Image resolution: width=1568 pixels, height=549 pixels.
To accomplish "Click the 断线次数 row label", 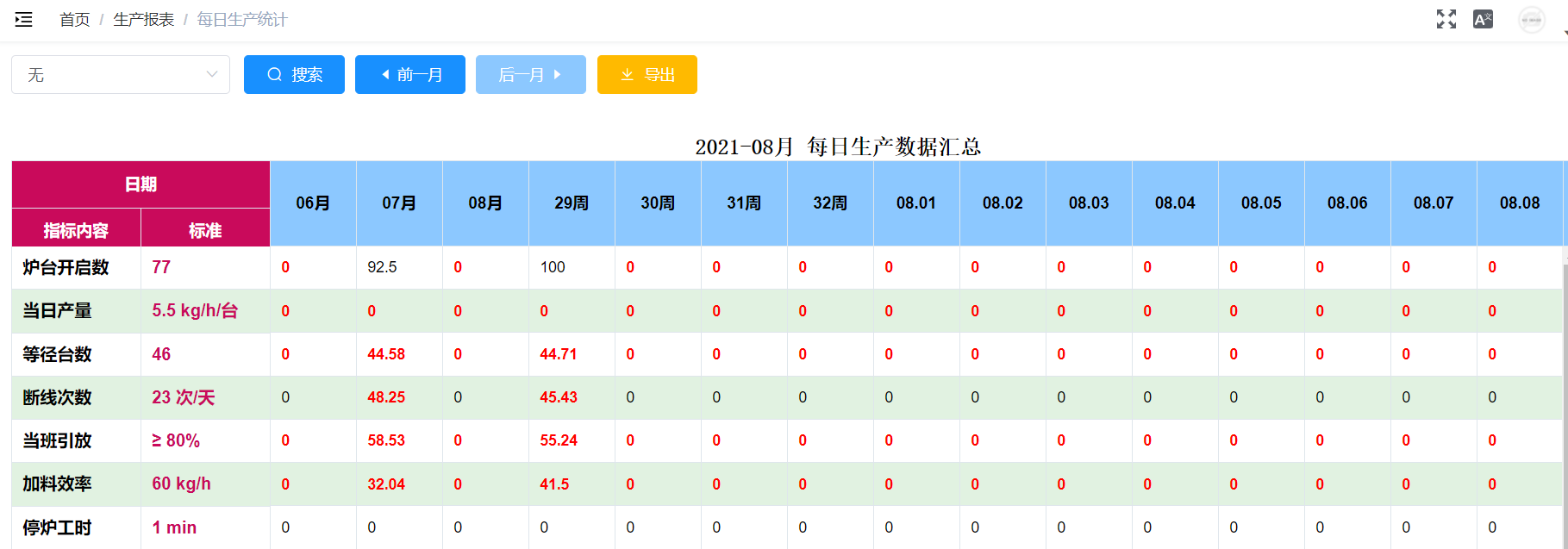I will coord(57,397).
